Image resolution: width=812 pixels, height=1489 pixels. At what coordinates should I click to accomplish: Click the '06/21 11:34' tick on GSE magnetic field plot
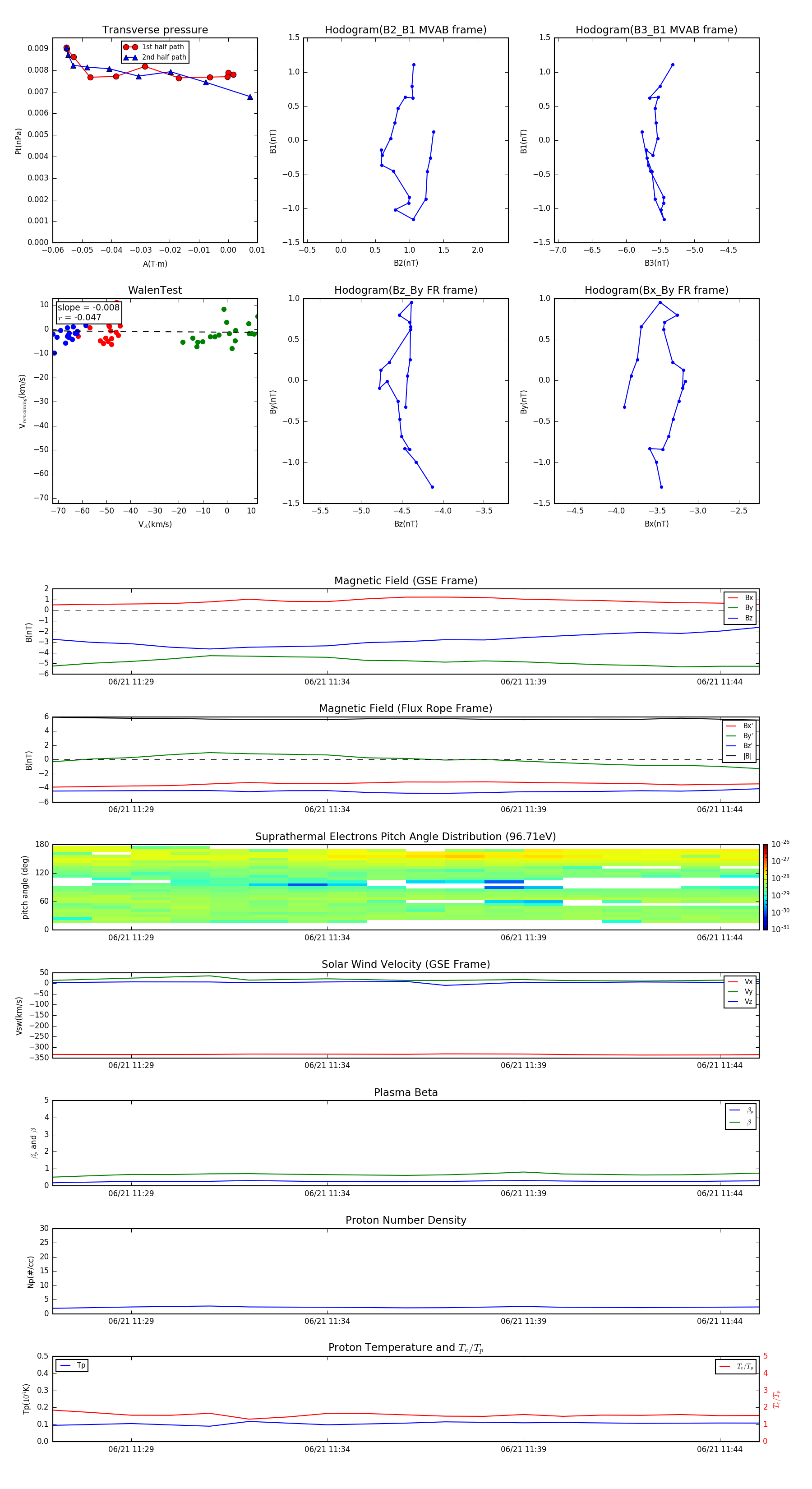tap(327, 682)
